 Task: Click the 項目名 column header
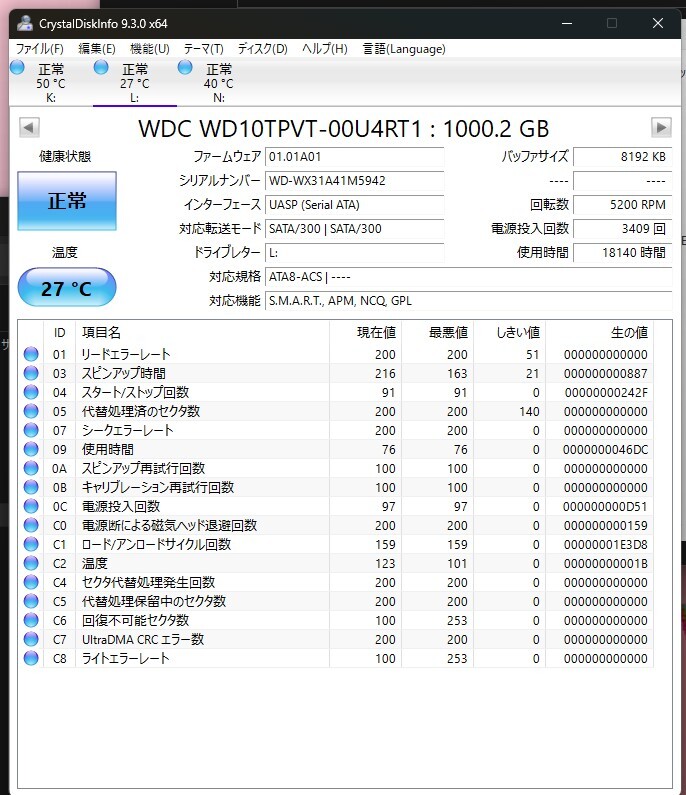point(202,333)
